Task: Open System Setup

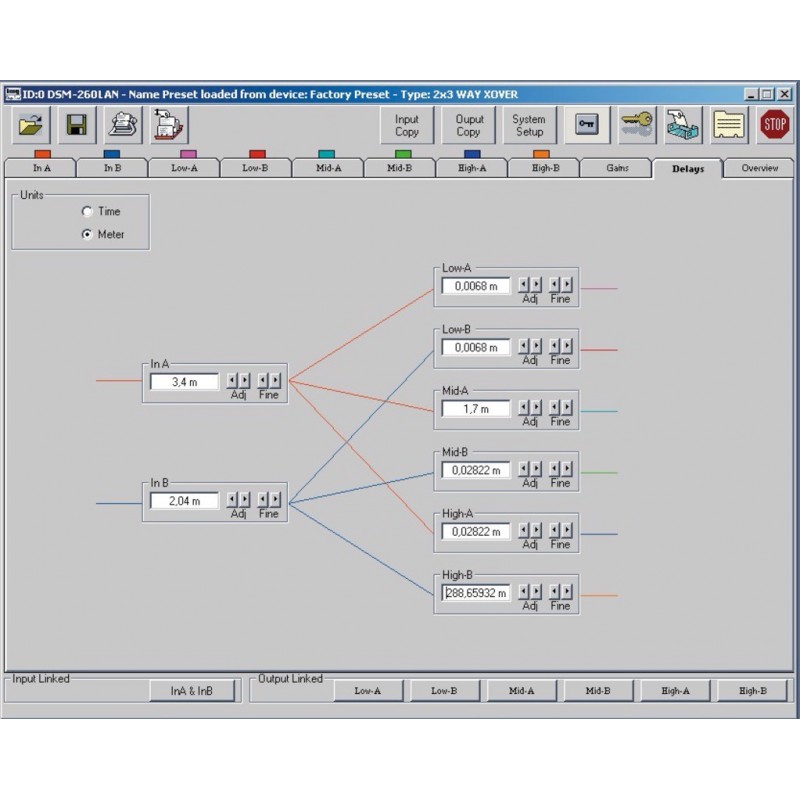Action: click(530, 125)
